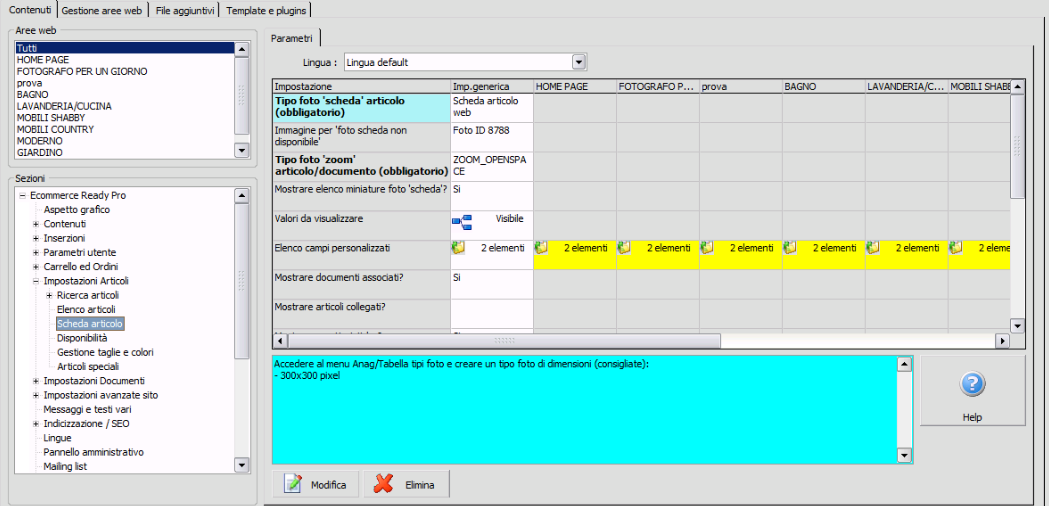Click the grid horizontal scrollbar right arrow
The image size is (1049, 506).
click(1002, 341)
